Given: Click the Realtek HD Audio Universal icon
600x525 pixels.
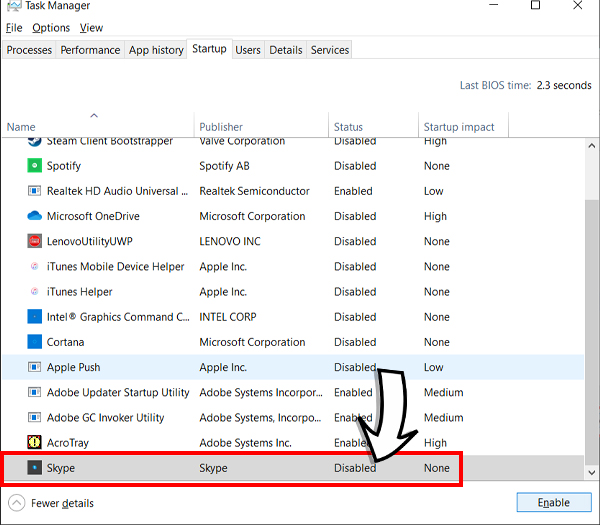Looking at the screenshot, I should tap(34, 191).
